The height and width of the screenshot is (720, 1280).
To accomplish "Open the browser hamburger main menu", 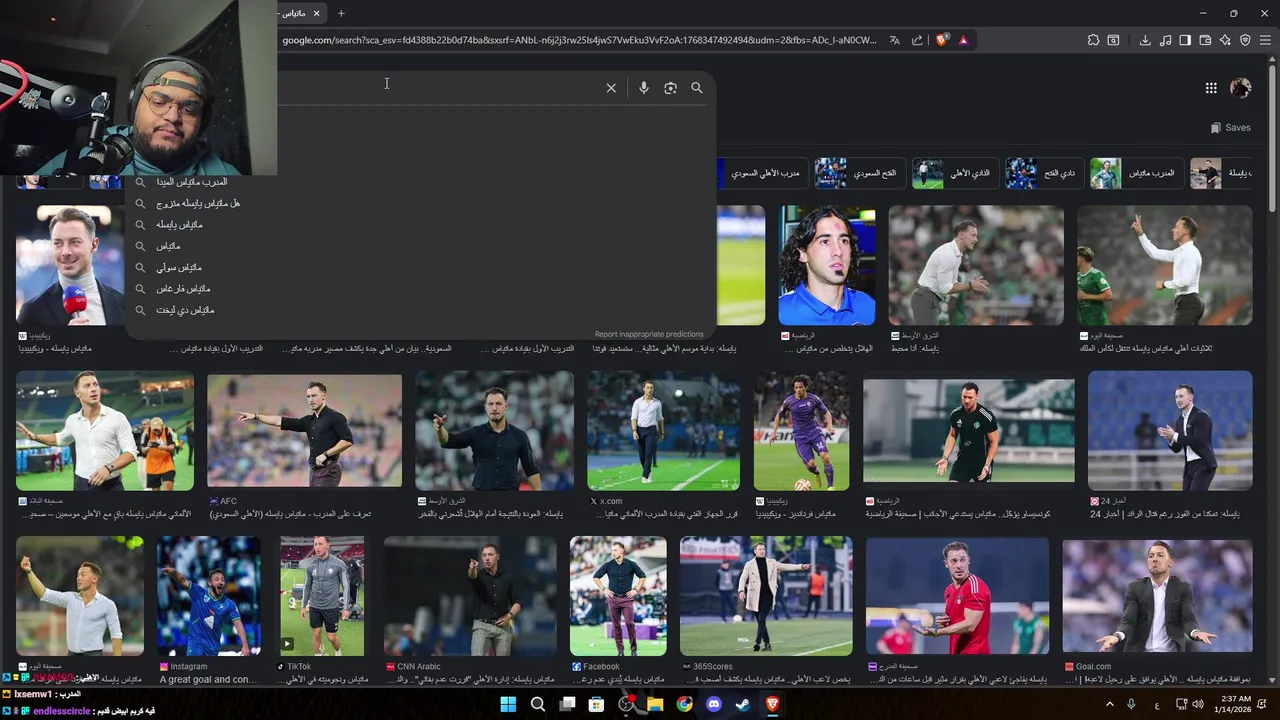I will coord(1265,40).
